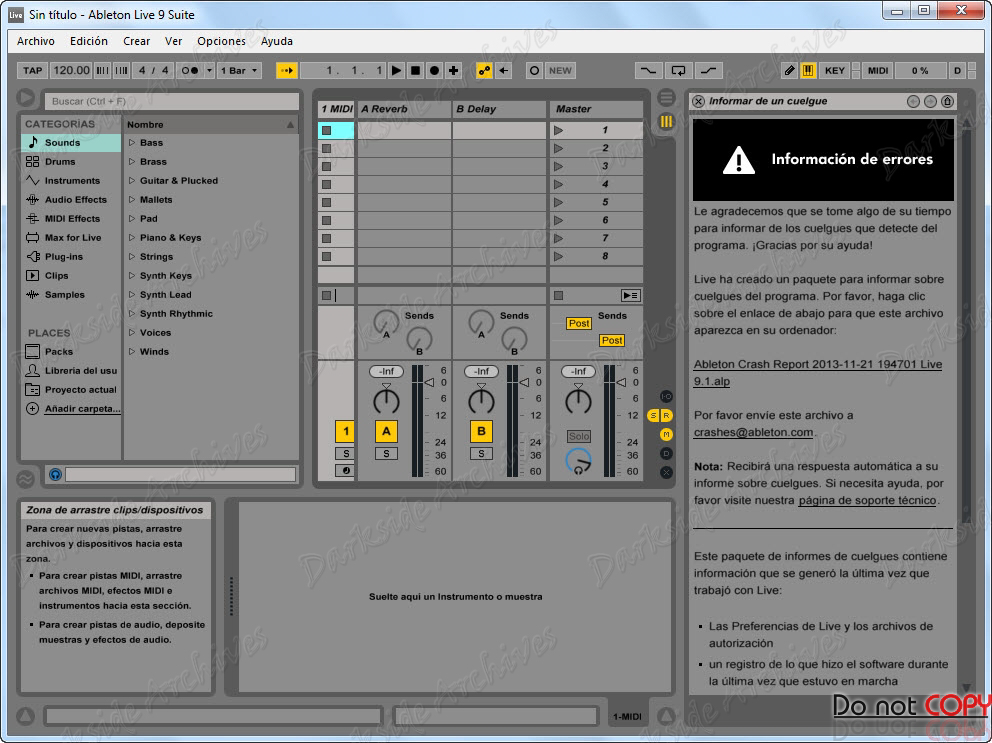The height and width of the screenshot is (743, 992).
Task: Expand the Guitar & Plucked folder
Action: click(132, 180)
